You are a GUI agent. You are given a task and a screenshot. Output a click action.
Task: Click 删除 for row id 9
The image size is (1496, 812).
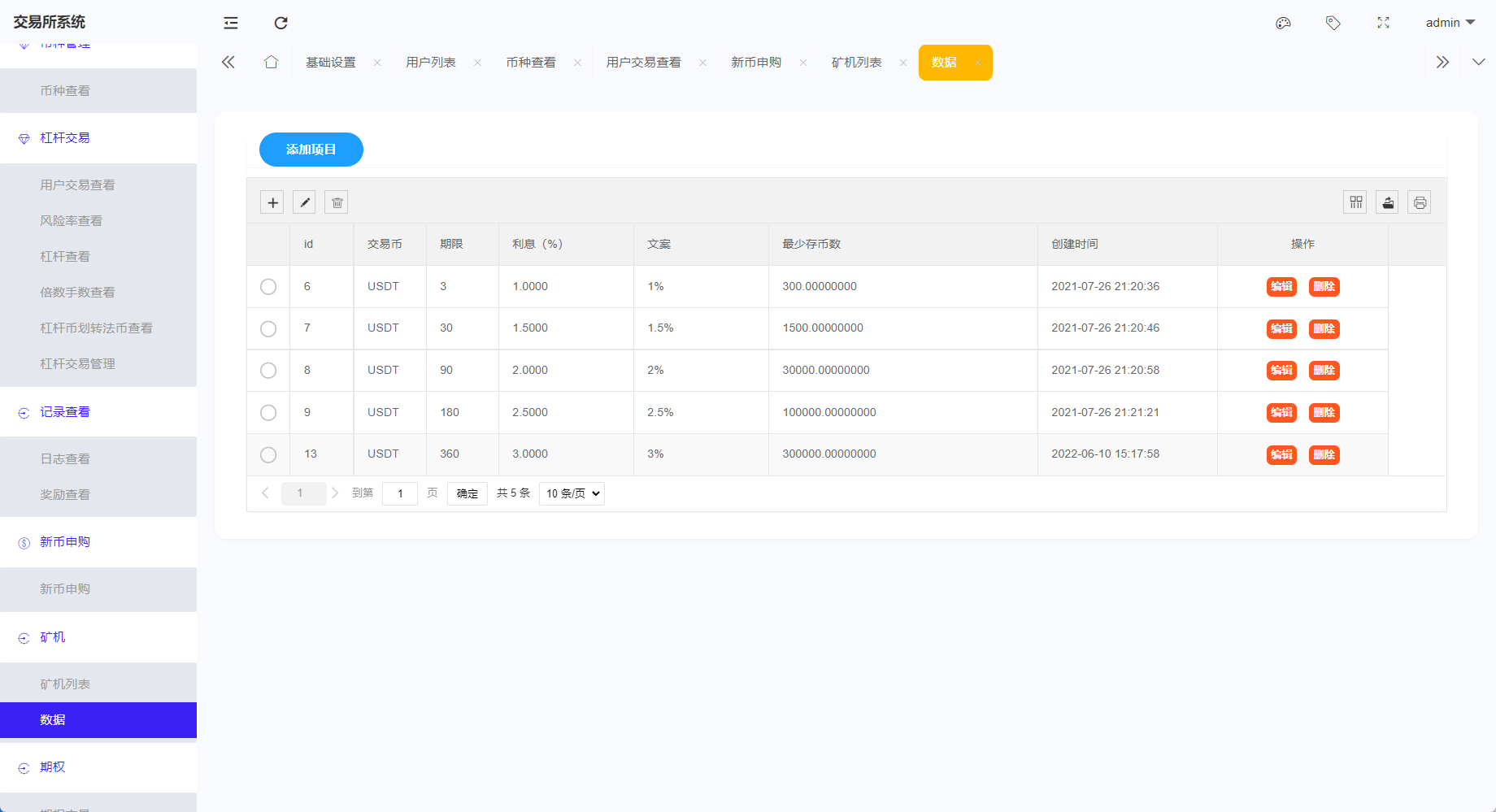pyautogui.click(x=1324, y=413)
